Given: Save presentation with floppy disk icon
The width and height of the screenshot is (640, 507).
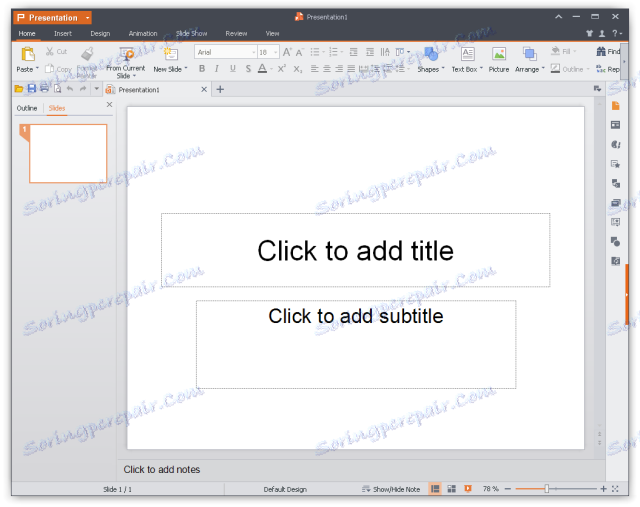Looking at the screenshot, I should click(x=32, y=89).
